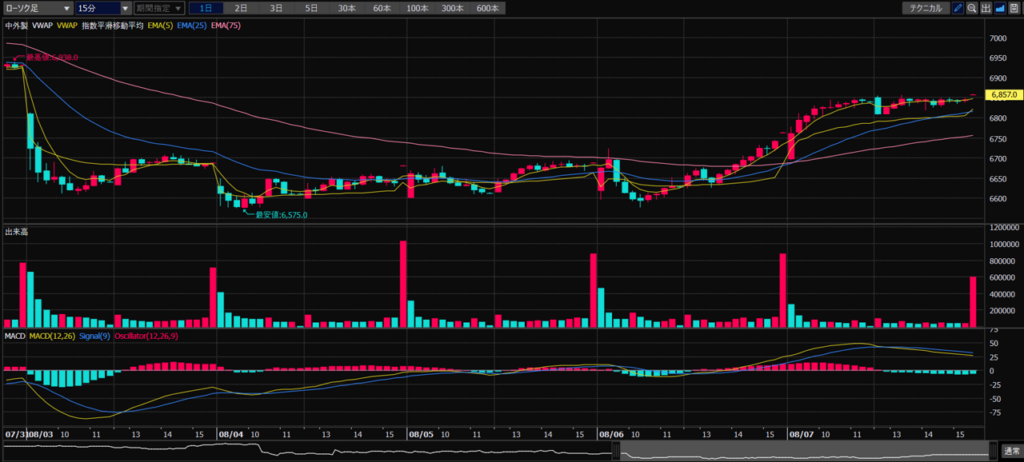Viewport: 1024px width, 462px height.
Task: Toggle the blue area chart icon
Action: (999, 8)
